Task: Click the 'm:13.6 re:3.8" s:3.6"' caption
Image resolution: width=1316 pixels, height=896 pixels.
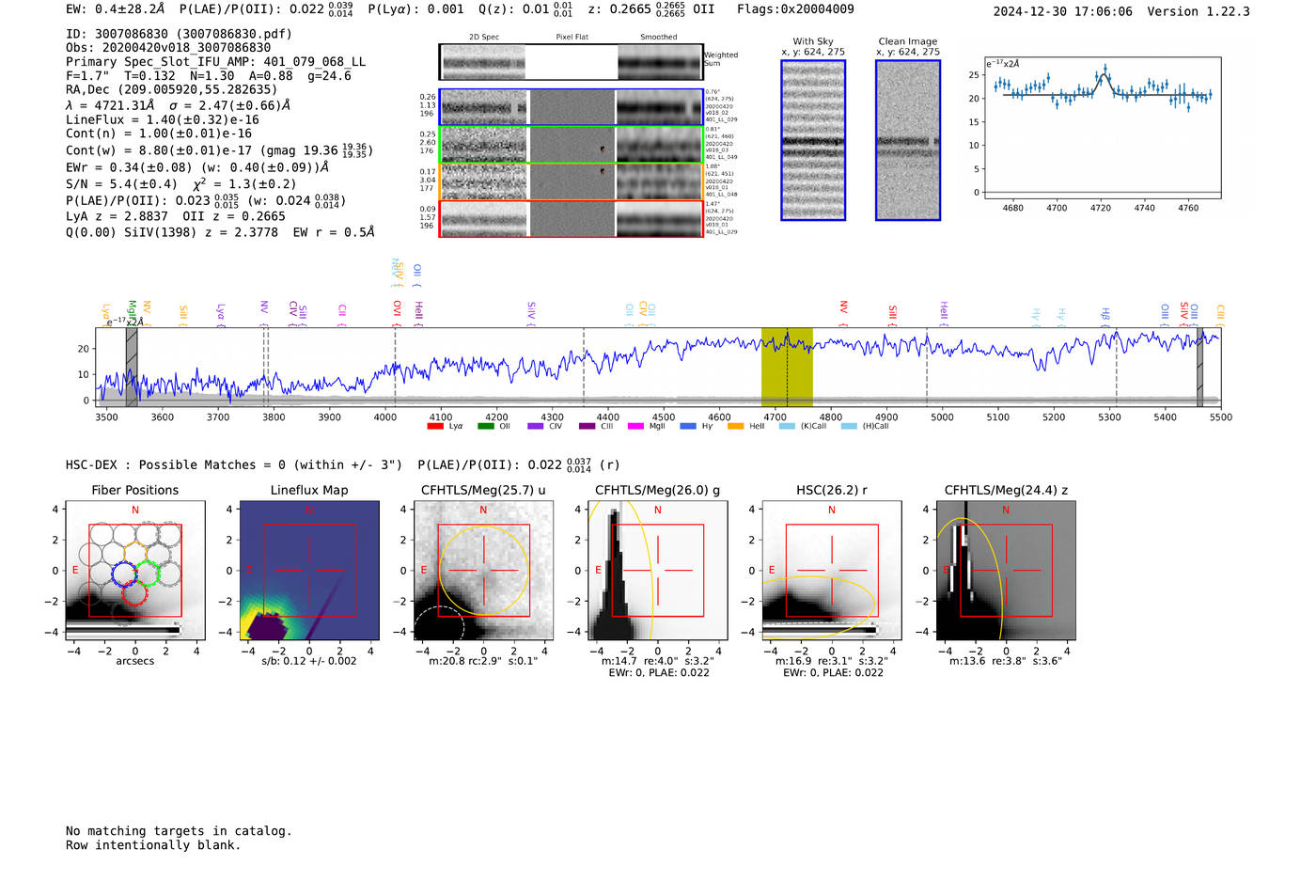Action: 1006,661
